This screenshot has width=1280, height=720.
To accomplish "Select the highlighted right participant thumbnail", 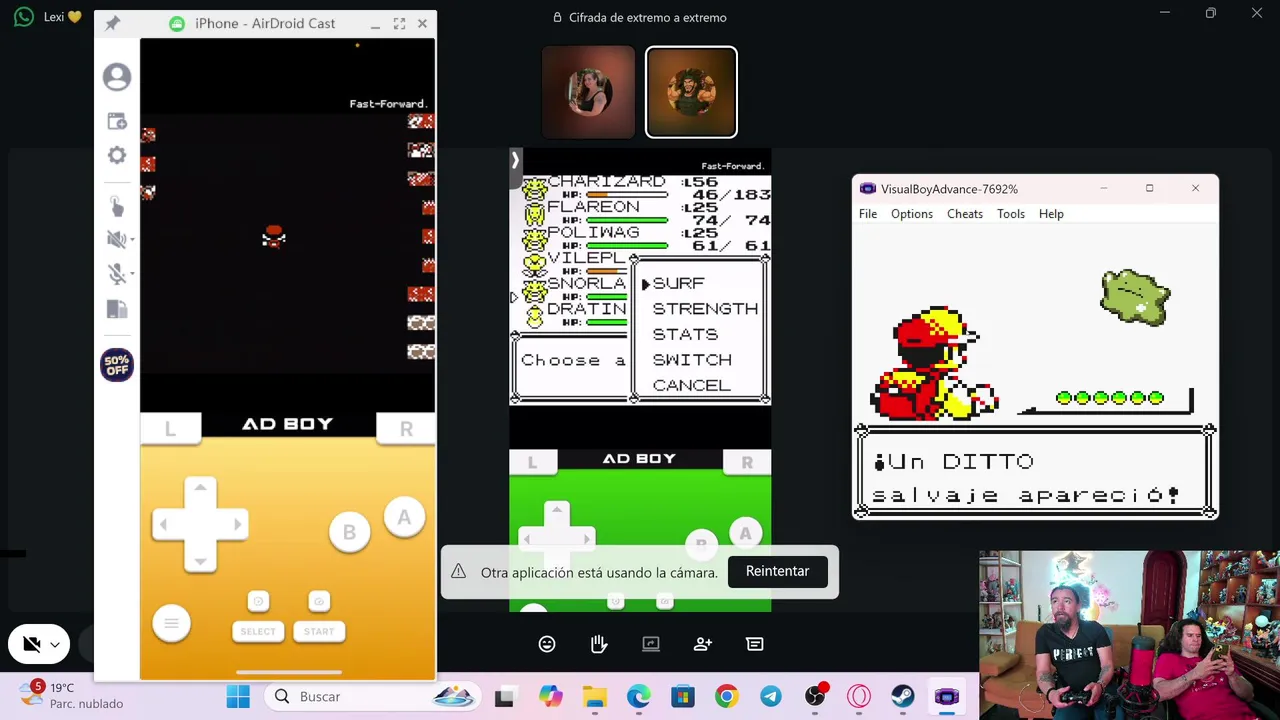I will [x=691, y=92].
